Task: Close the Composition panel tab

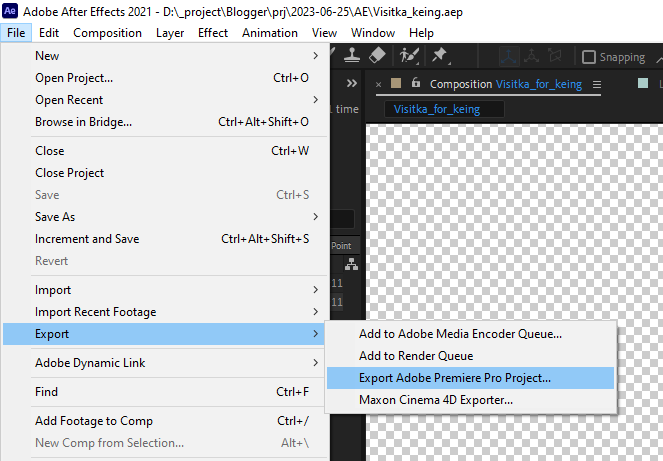Action: click(x=378, y=85)
